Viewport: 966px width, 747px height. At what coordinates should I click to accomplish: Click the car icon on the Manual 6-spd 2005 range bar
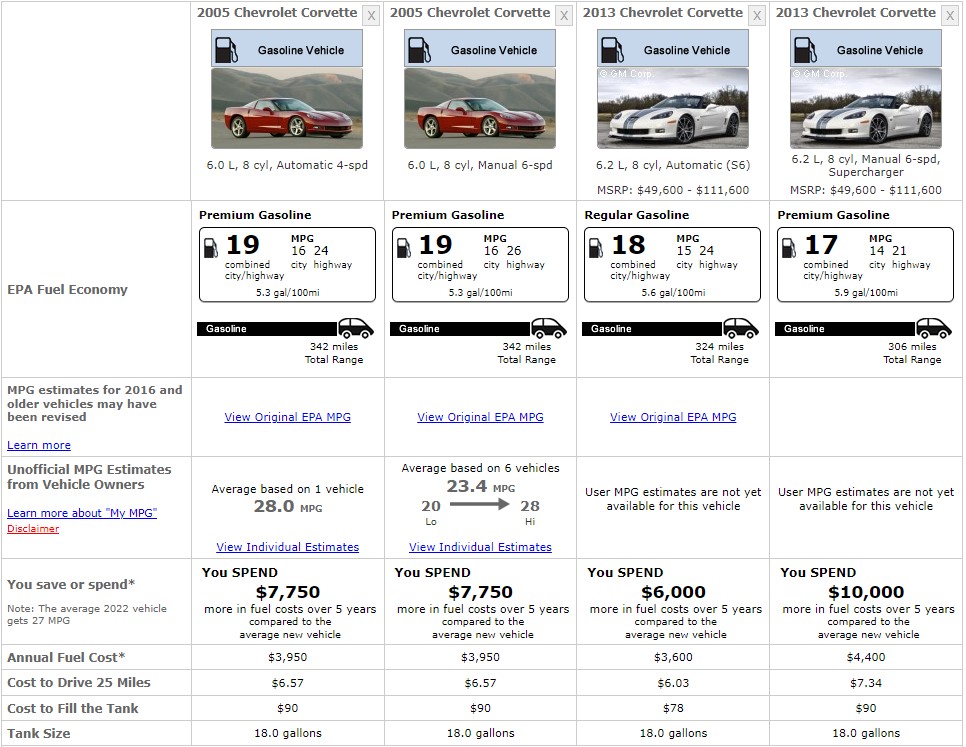click(x=548, y=328)
